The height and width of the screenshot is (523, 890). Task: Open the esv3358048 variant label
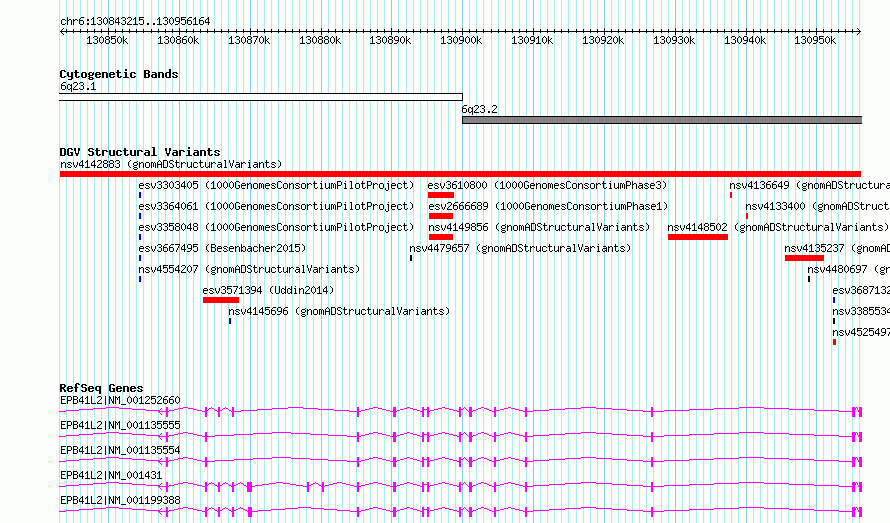pos(276,227)
